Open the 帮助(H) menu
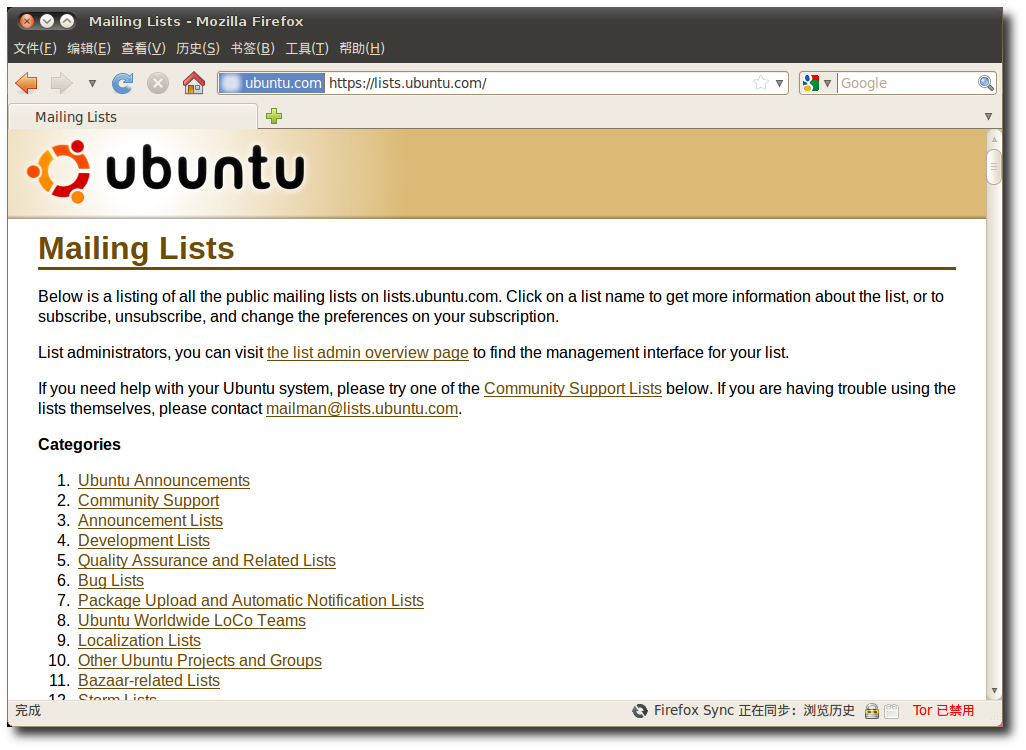This screenshot has height=750, width=1026. [x=362, y=48]
